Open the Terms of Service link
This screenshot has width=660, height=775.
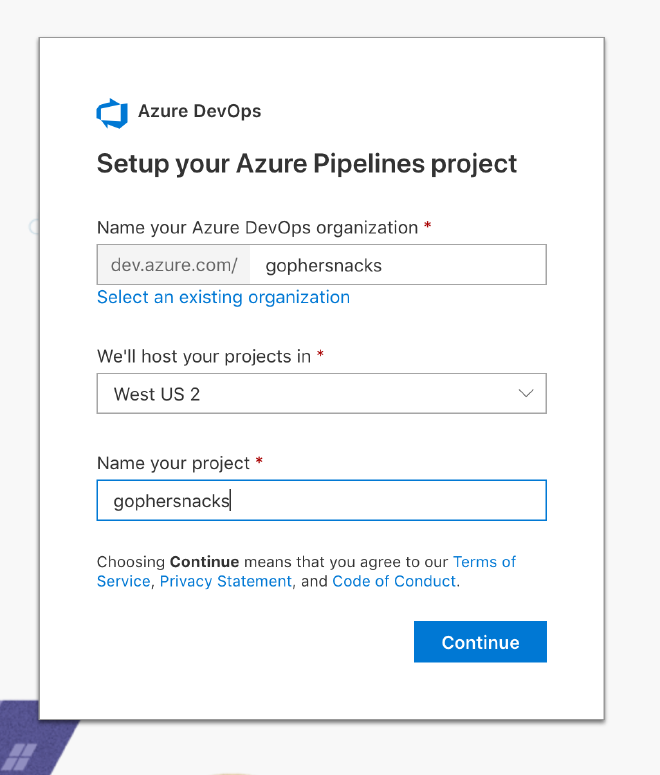click(x=484, y=562)
